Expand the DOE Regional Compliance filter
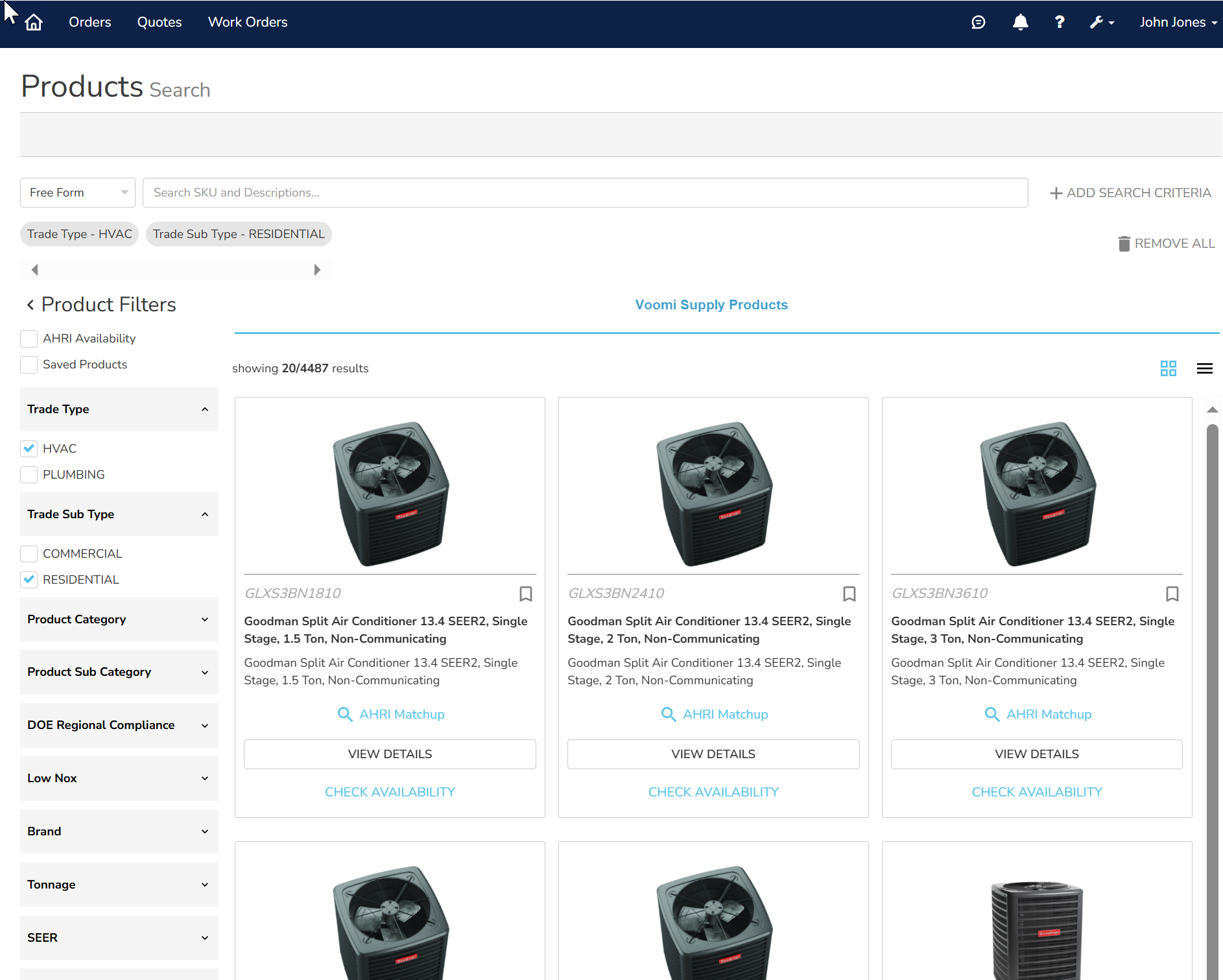The height and width of the screenshot is (980, 1223). coord(119,726)
